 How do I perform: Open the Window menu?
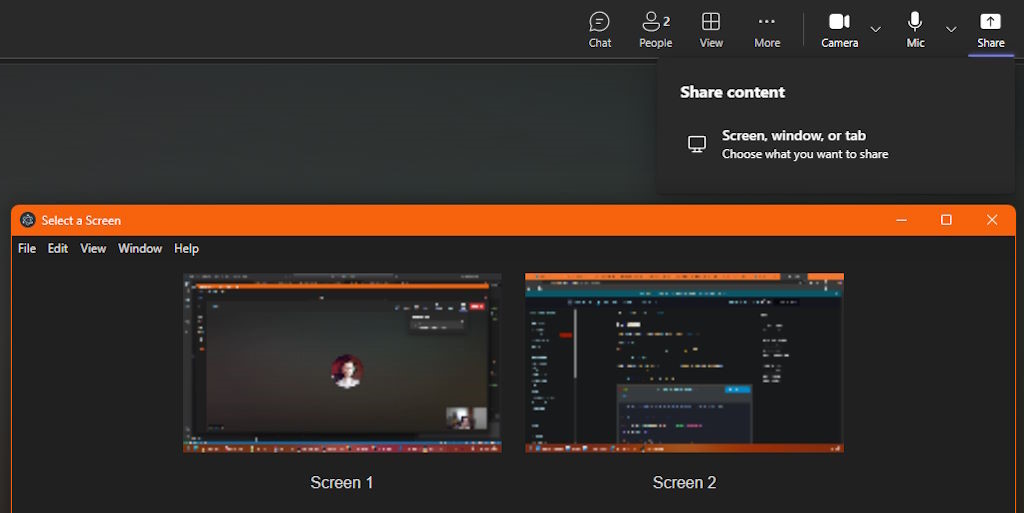coord(140,249)
